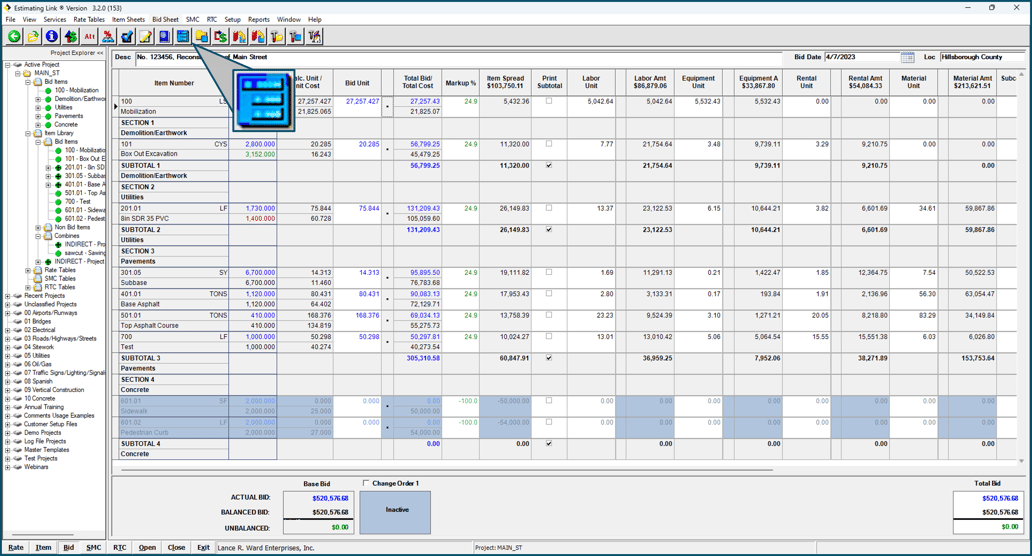1032x556 pixels.
Task: Click green dot beside 100 - Mobilization in tree
Action: [x=48, y=90]
